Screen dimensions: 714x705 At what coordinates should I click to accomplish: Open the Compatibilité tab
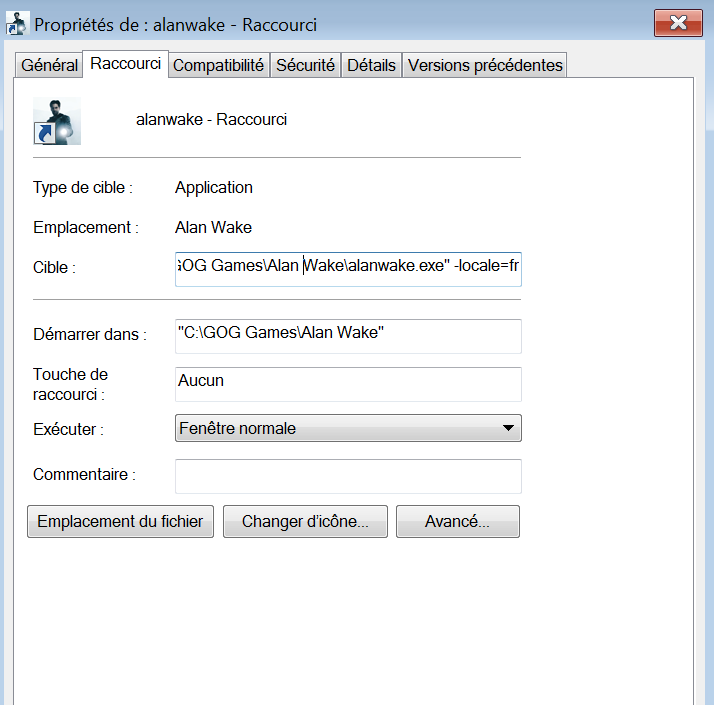click(x=219, y=65)
